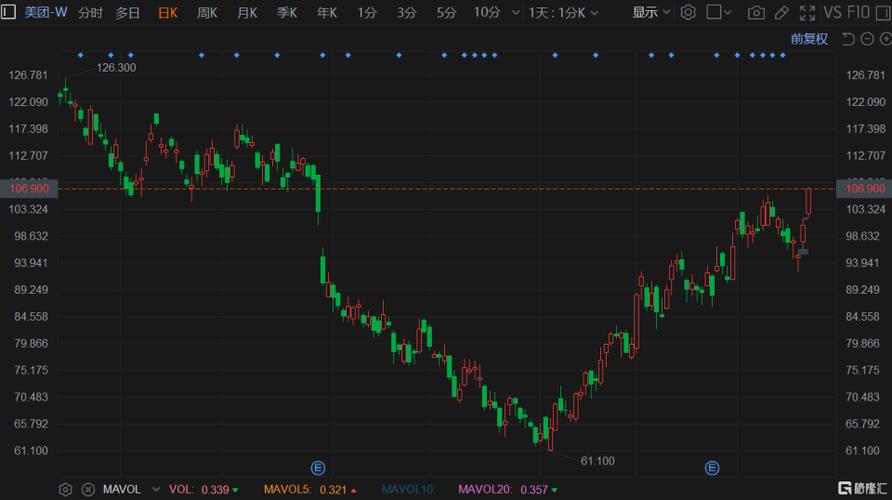The image size is (892, 500).
Task: Select the 周K weekly candlestick tab
Action: click(x=207, y=13)
